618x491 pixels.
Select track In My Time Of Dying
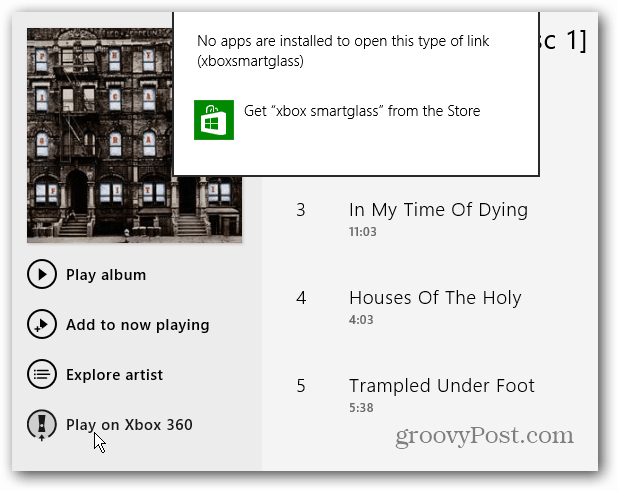pos(438,210)
